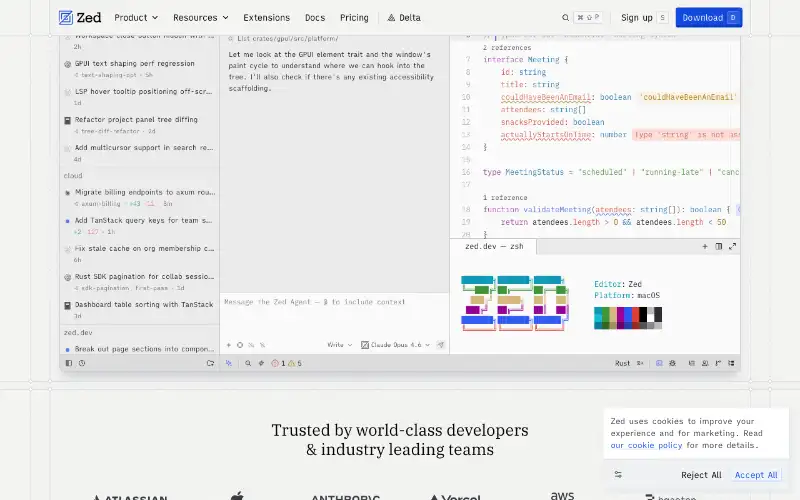Change the Rust language selector

click(x=622, y=363)
